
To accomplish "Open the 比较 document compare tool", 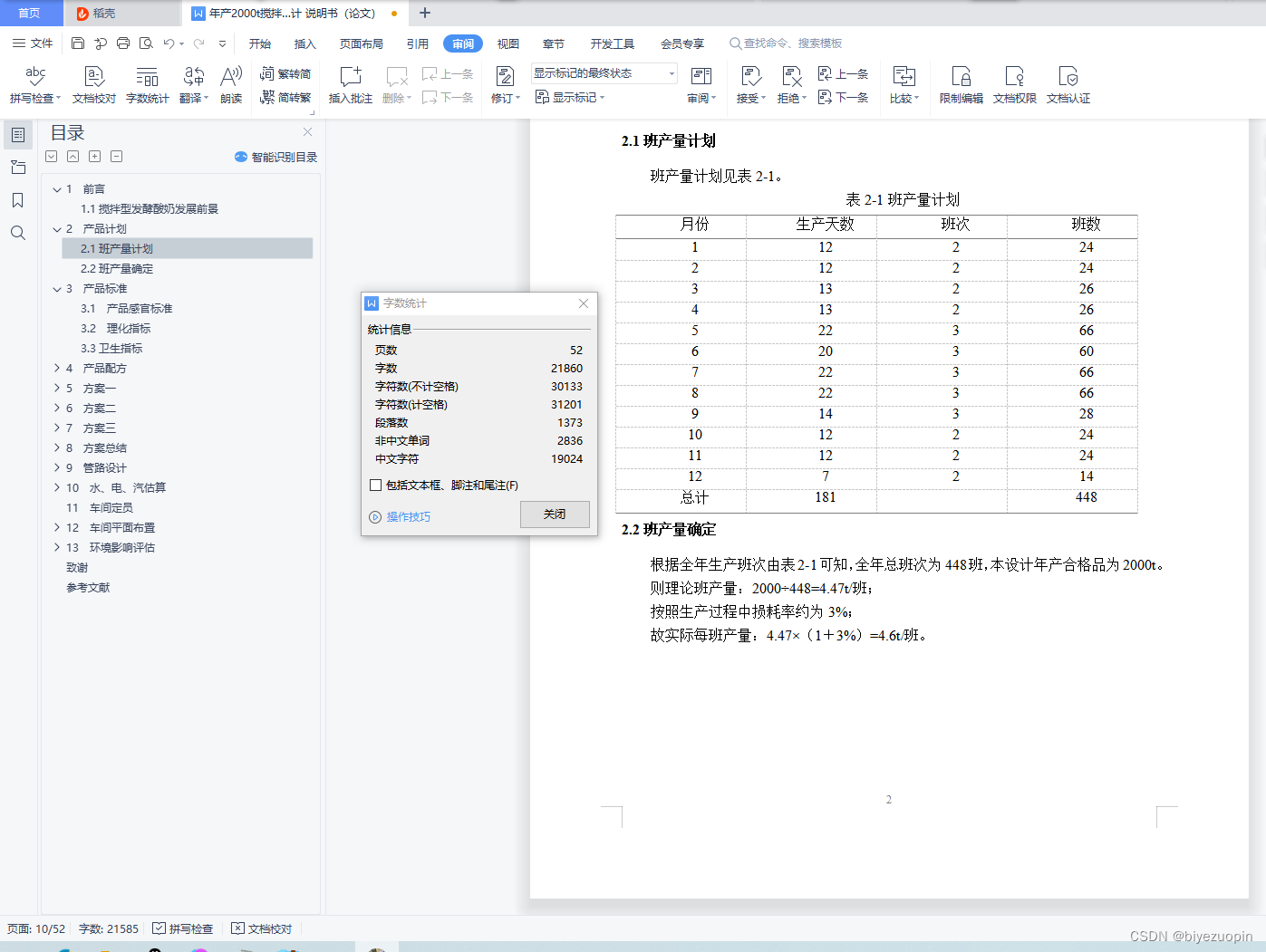I will coord(904,84).
